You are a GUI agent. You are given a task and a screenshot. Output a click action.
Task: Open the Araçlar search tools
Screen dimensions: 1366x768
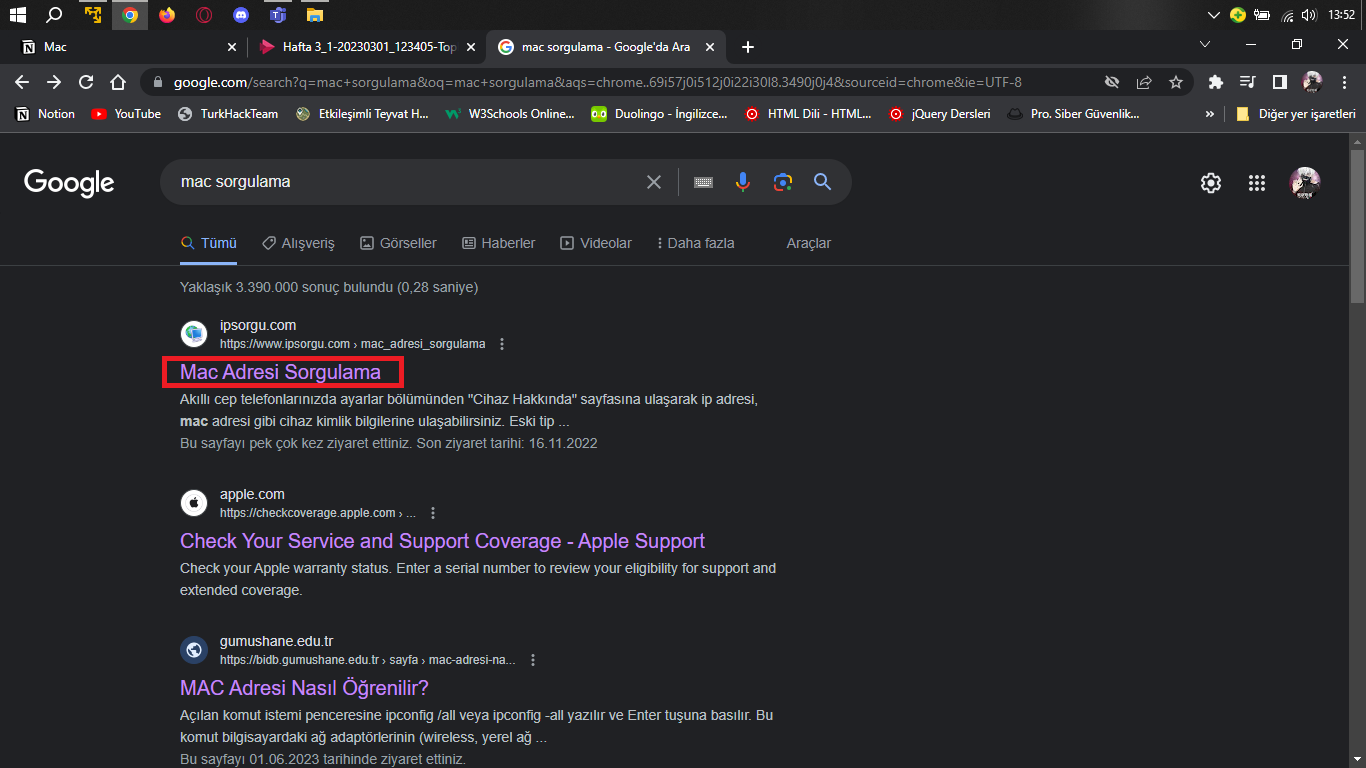click(808, 243)
